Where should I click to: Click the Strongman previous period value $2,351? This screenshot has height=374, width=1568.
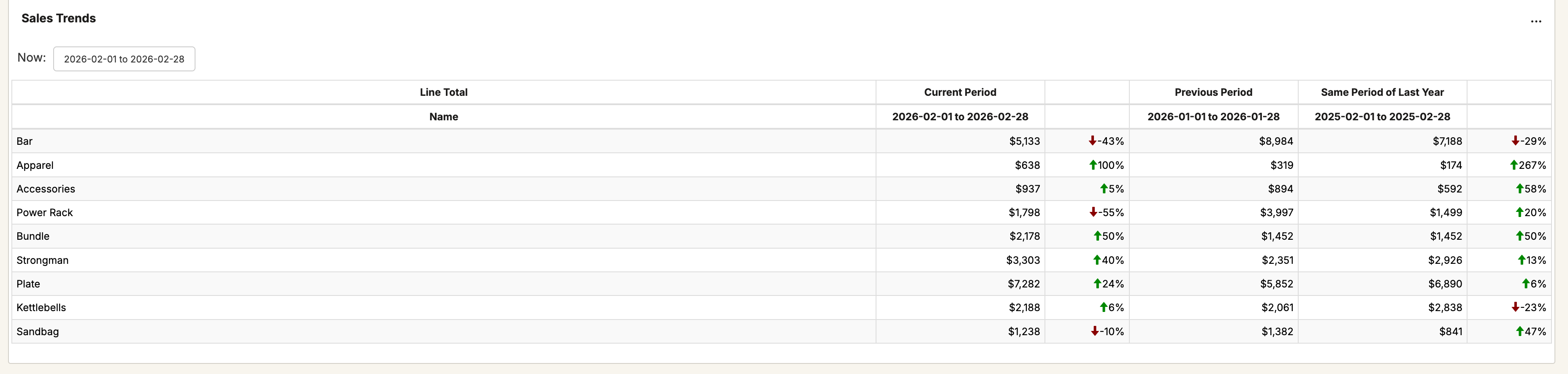click(x=1277, y=260)
